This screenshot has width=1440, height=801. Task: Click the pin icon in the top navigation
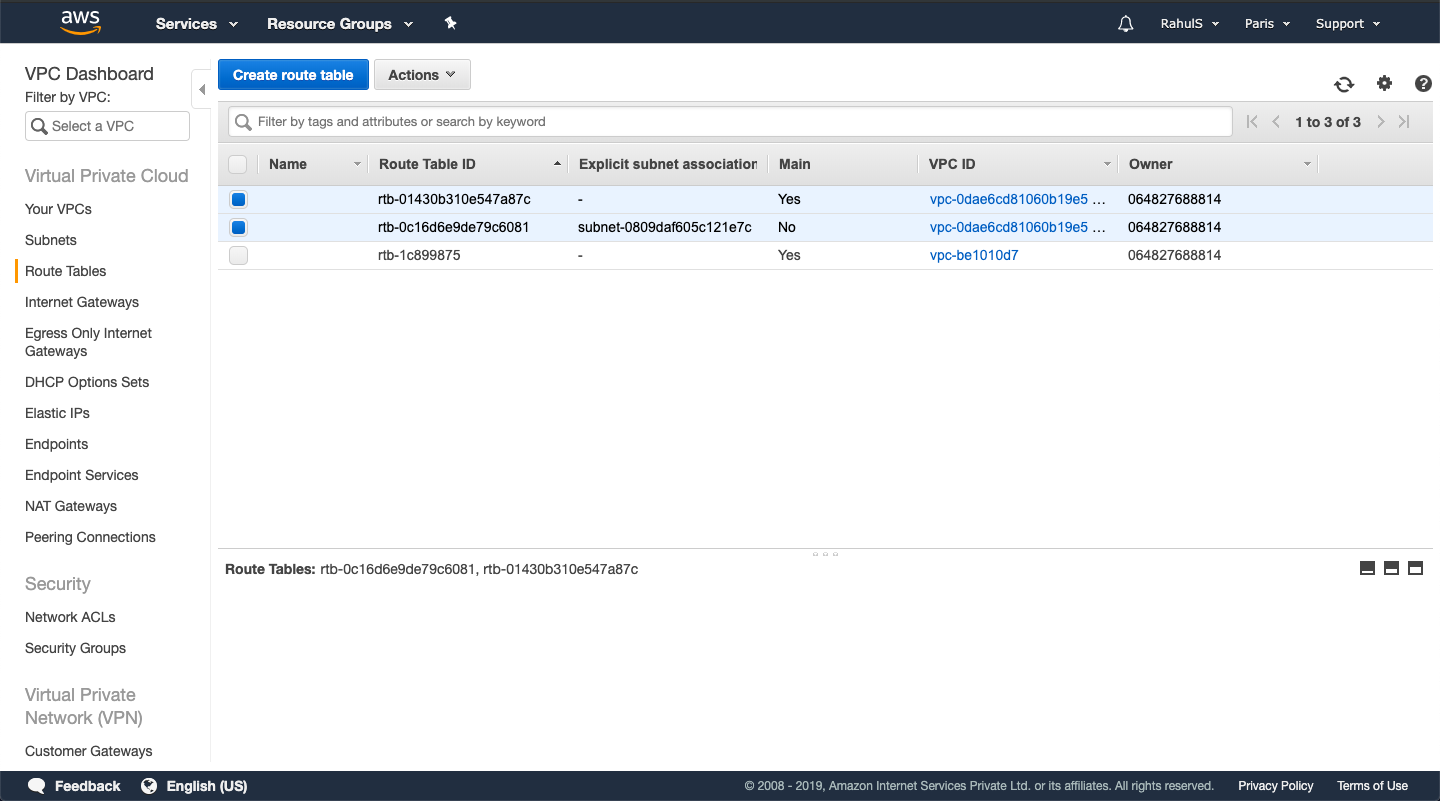(x=450, y=23)
